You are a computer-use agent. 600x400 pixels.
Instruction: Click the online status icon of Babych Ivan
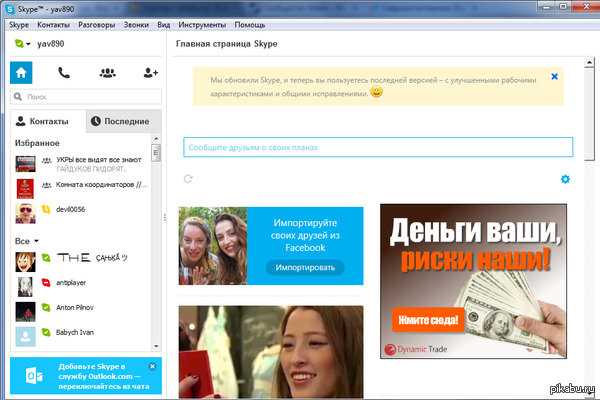pos(46,332)
